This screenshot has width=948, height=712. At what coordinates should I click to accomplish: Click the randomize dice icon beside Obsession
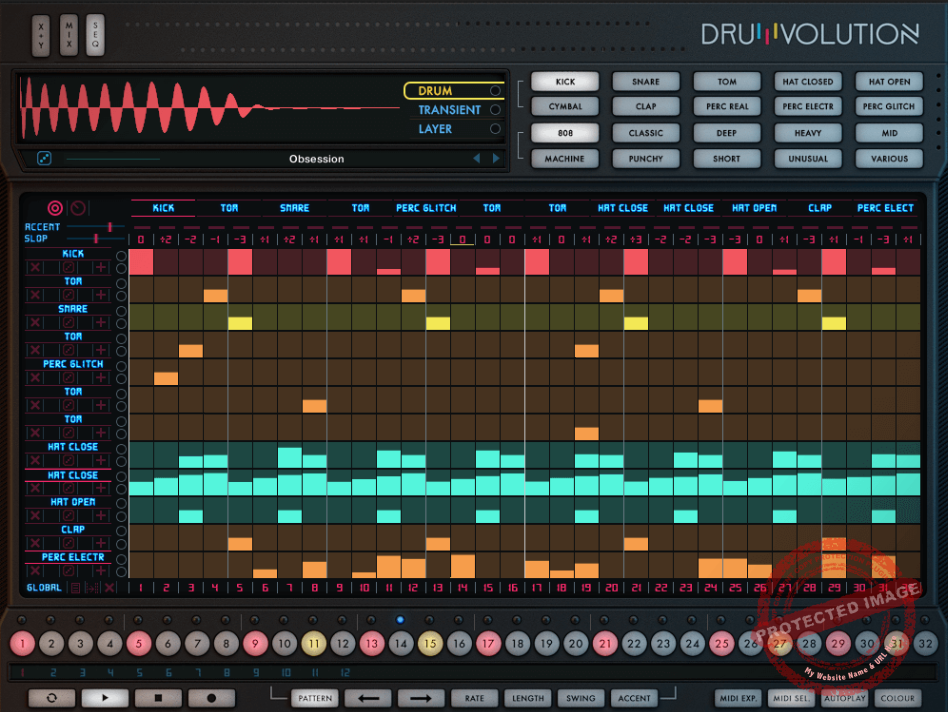[x=44, y=158]
